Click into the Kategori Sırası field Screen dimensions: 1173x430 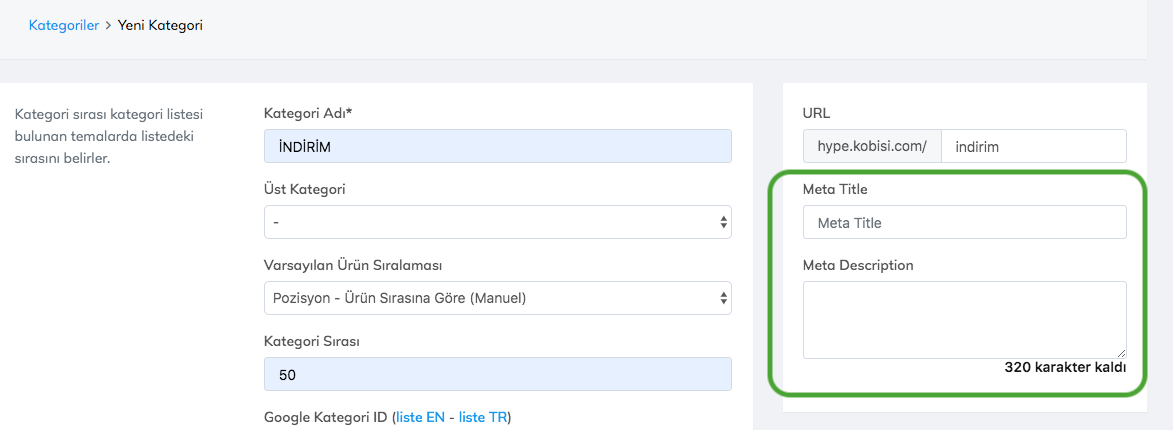[497, 374]
